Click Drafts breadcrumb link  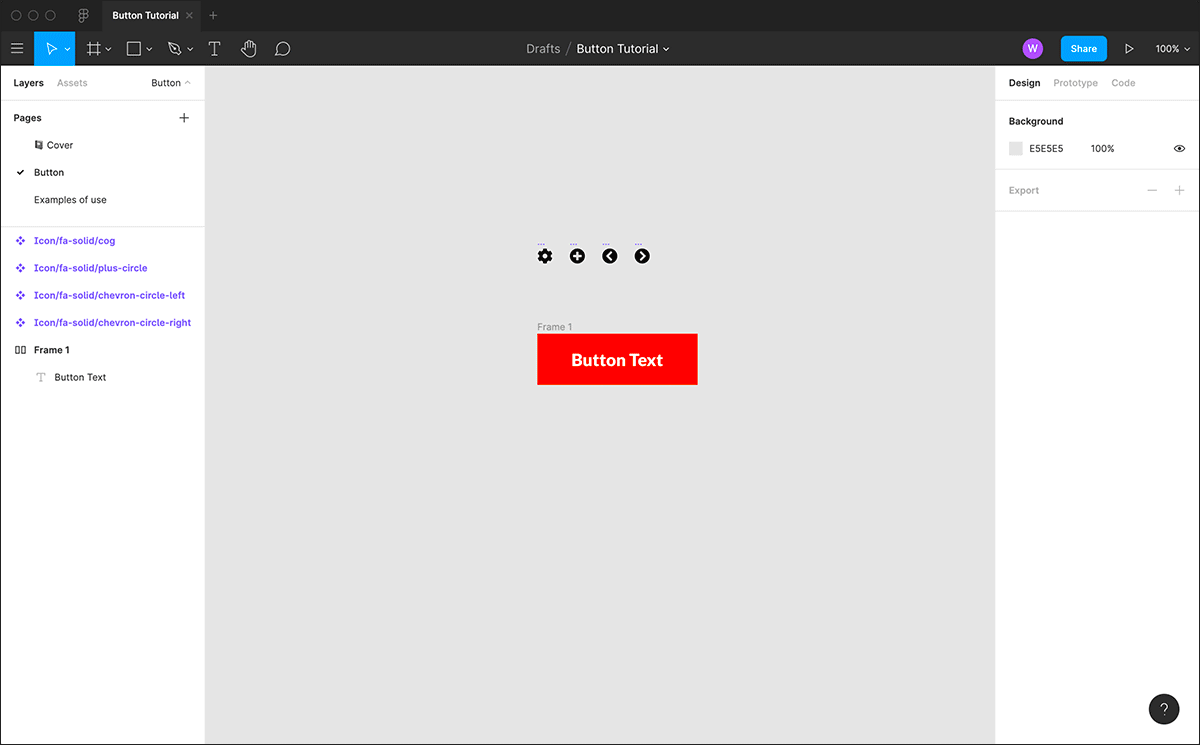(x=543, y=49)
